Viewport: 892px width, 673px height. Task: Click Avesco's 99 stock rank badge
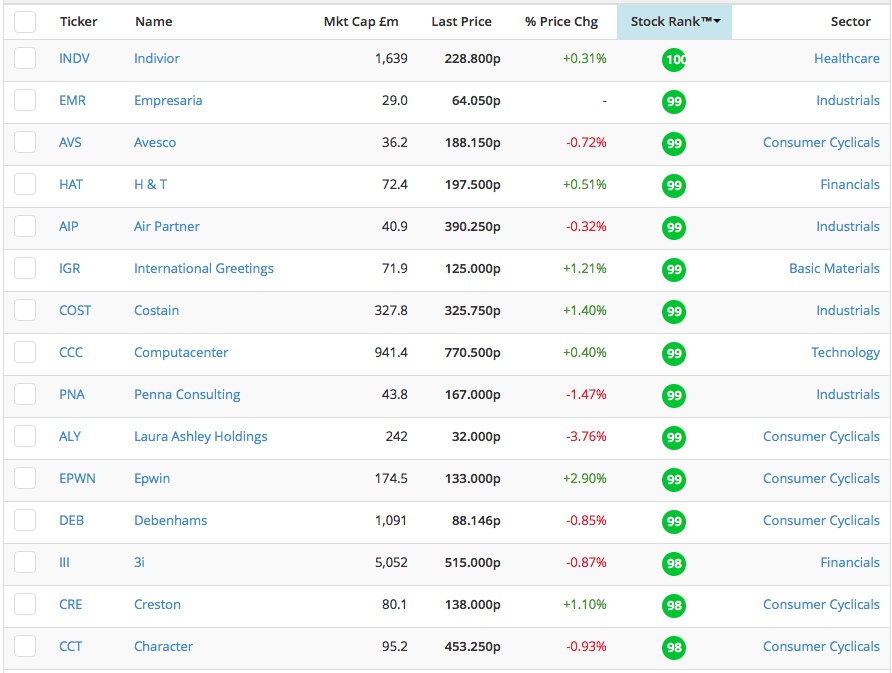[674, 144]
